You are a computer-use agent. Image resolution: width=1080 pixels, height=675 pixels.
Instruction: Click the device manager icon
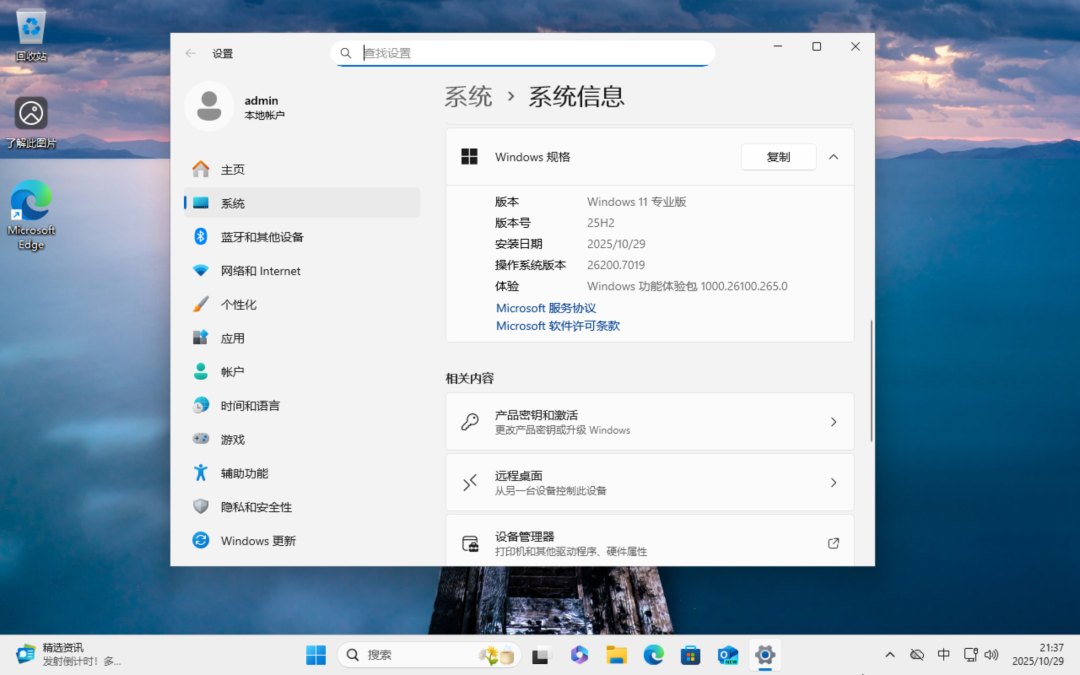coord(470,543)
